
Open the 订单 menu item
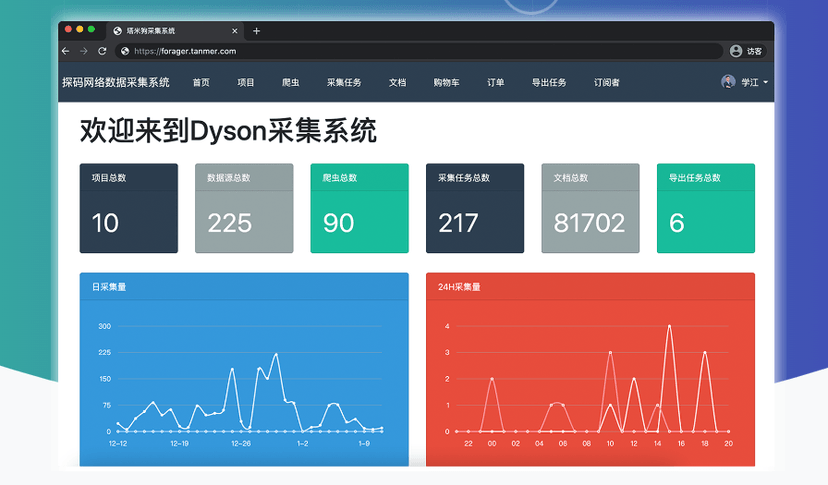click(495, 82)
